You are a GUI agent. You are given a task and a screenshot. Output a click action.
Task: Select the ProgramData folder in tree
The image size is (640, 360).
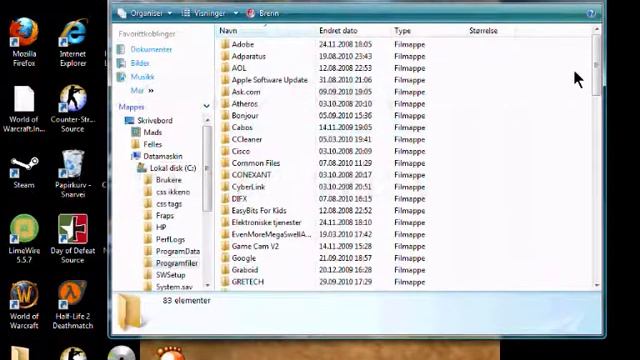point(178,251)
